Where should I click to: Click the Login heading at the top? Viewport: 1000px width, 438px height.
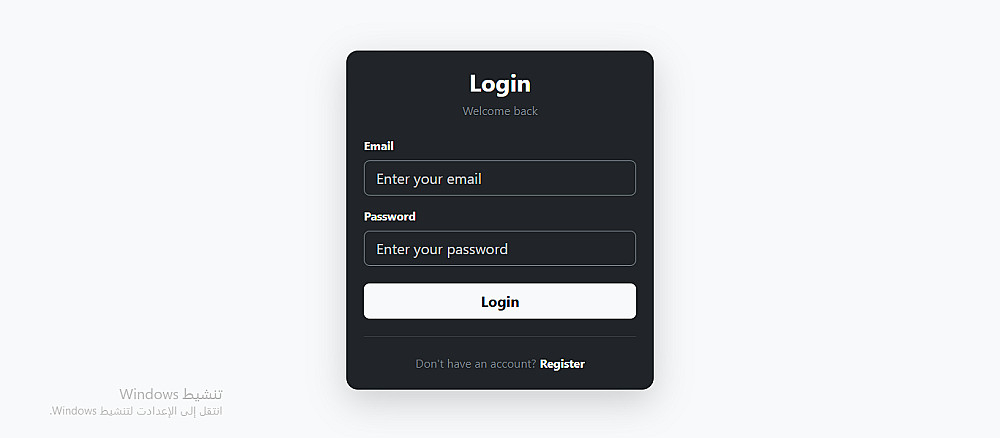click(x=500, y=84)
